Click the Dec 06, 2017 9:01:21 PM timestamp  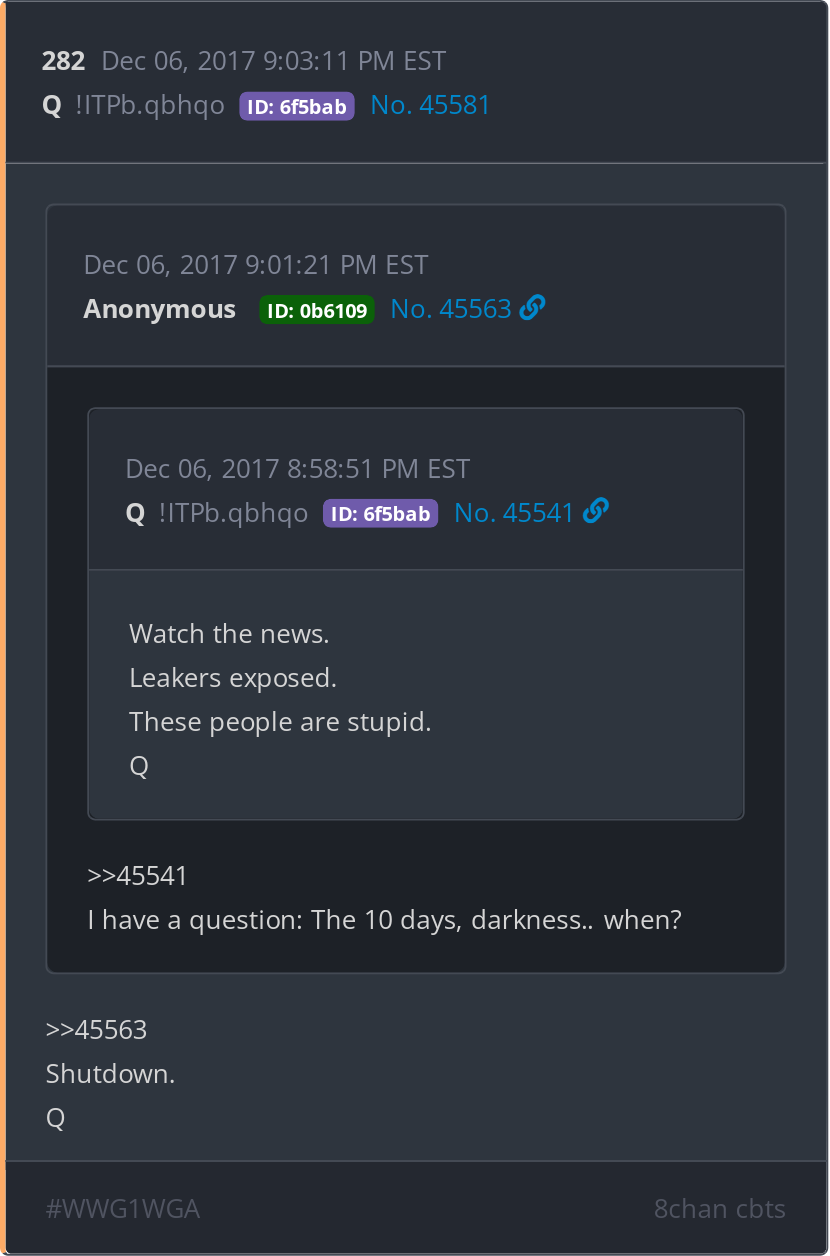[x=256, y=265]
